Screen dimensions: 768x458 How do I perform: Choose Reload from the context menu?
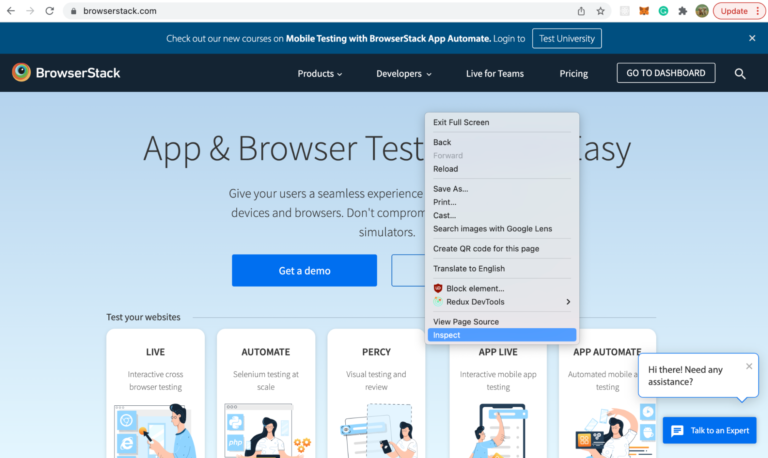pos(502,169)
